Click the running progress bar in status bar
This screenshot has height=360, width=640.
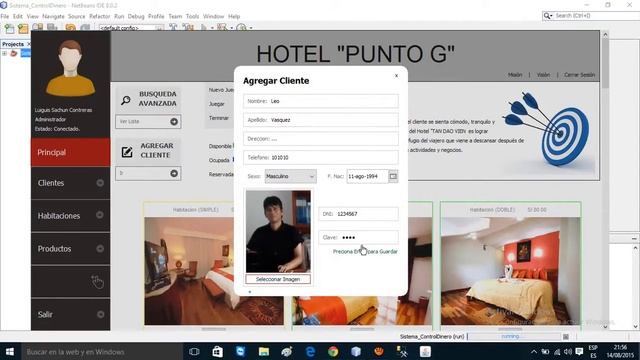click(514, 336)
